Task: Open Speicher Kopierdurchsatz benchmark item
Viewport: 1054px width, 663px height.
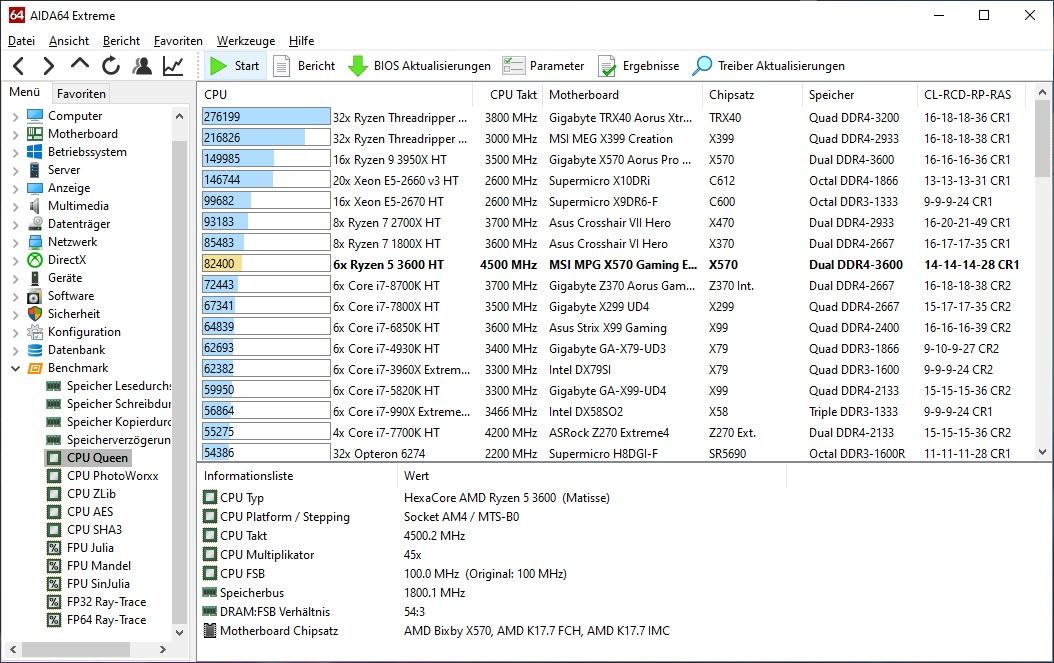Action: coord(108,422)
